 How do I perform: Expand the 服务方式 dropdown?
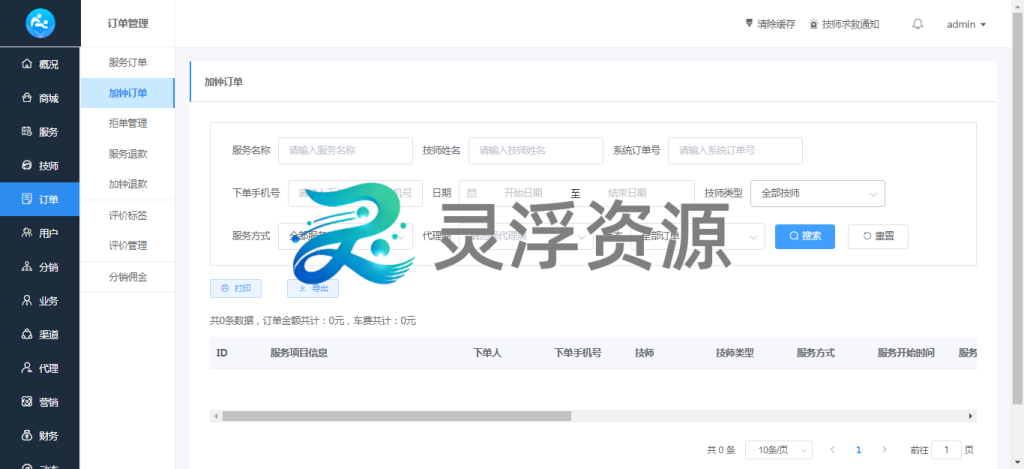tap(345, 236)
